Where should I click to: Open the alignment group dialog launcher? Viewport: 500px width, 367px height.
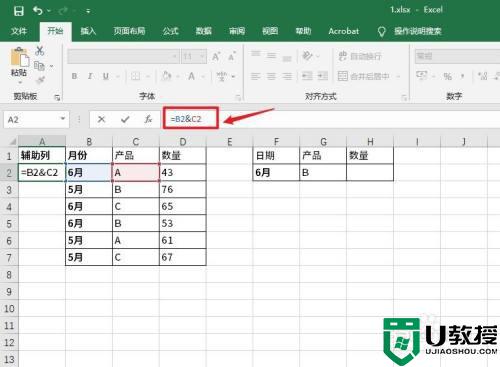[404, 97]
